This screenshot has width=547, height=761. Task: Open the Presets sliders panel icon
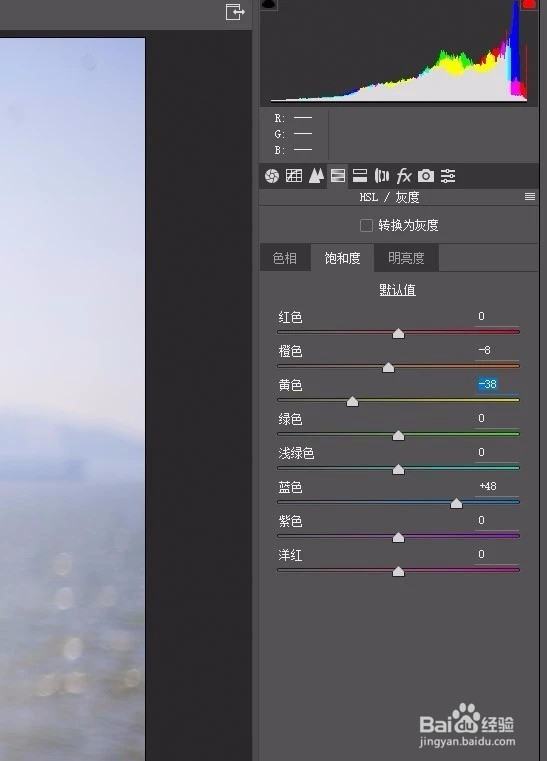pos(448,176)
